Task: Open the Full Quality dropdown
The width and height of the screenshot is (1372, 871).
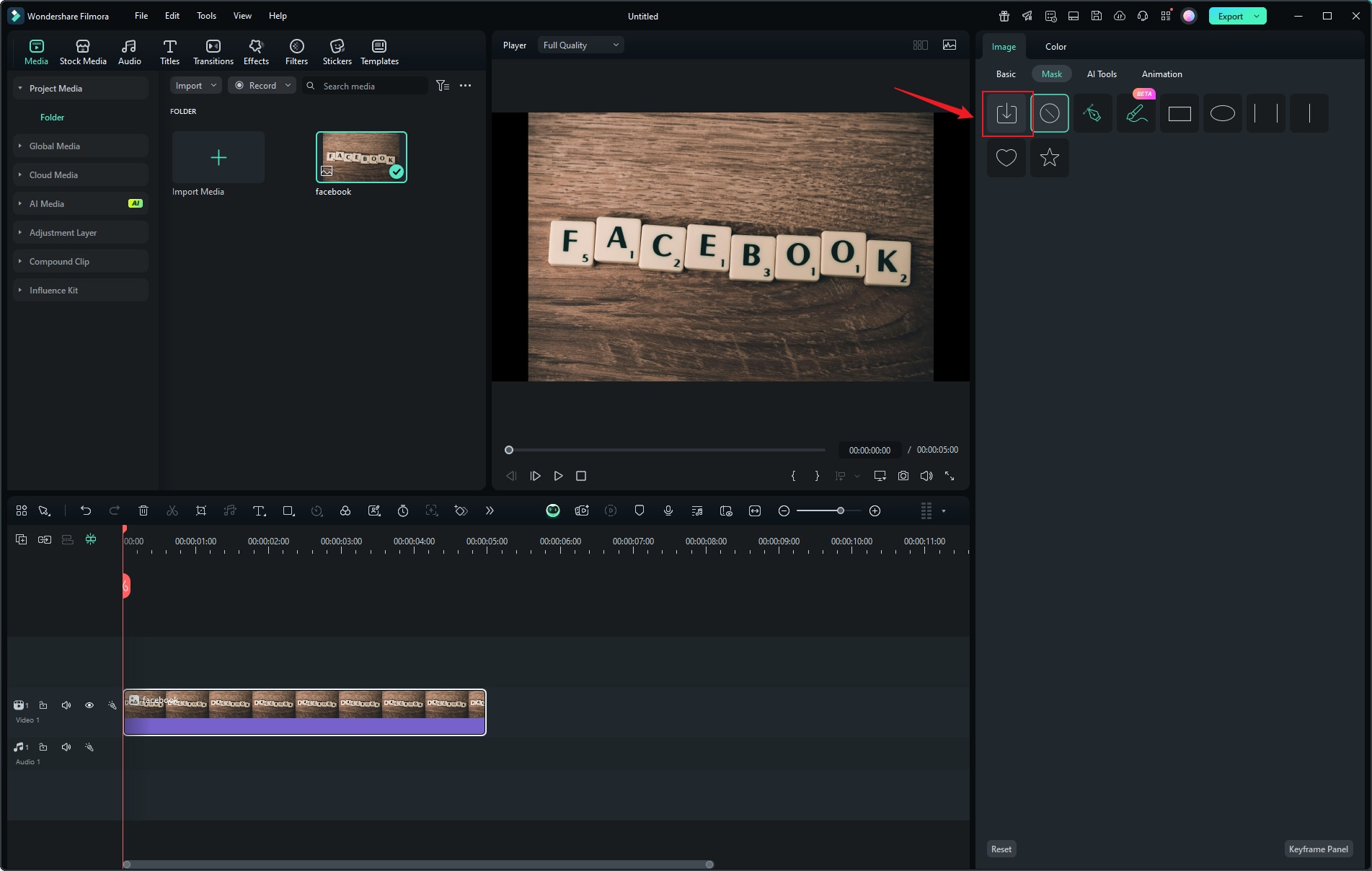Action: (x=580, y=45)
